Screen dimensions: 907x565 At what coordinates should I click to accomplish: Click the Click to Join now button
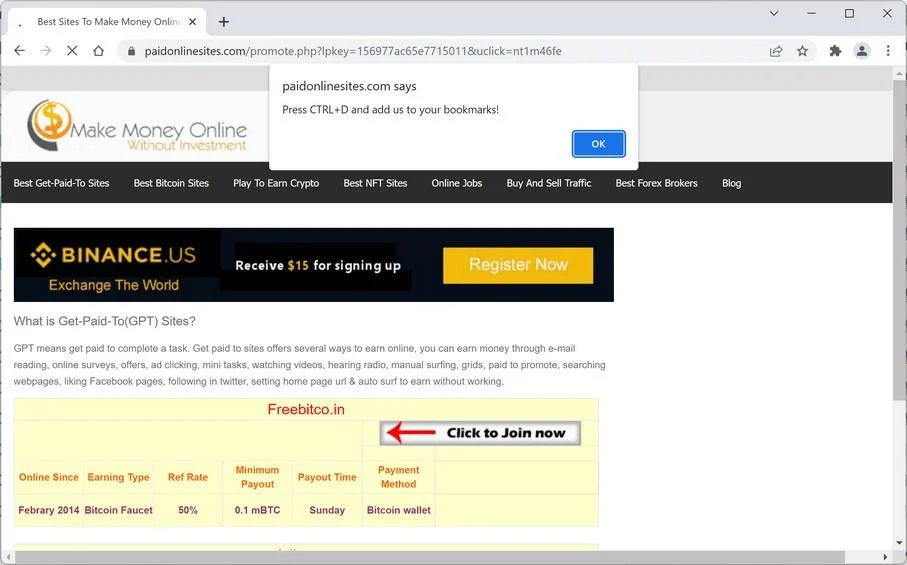(480, 433)
